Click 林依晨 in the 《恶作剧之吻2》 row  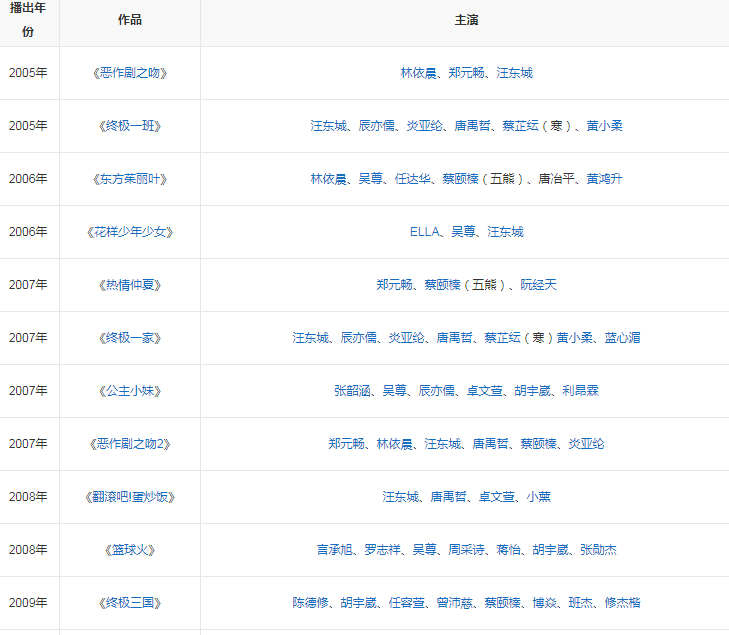[x=395, y=444]
